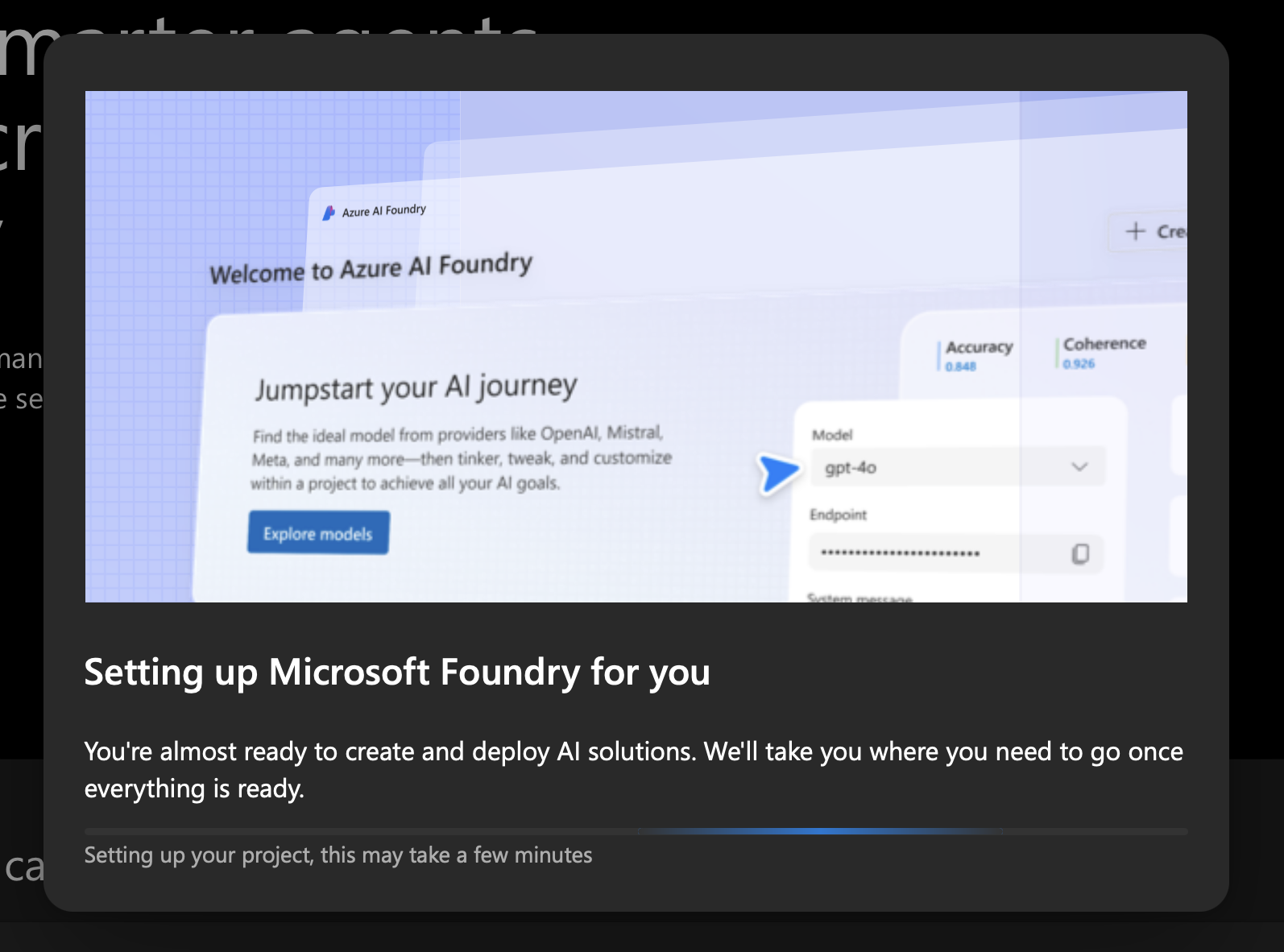Click "Welcome to Azure AI Foundry" text
The height and width of the screenshot is (952, 1284).
pos(371,269)
